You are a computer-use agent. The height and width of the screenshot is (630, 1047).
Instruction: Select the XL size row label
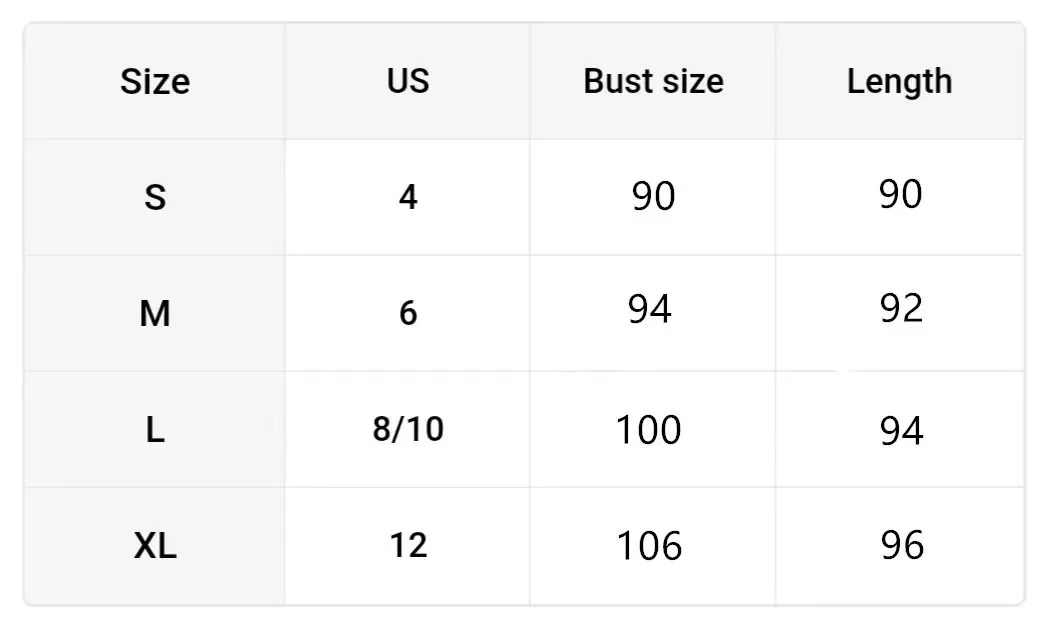[155, 546]
